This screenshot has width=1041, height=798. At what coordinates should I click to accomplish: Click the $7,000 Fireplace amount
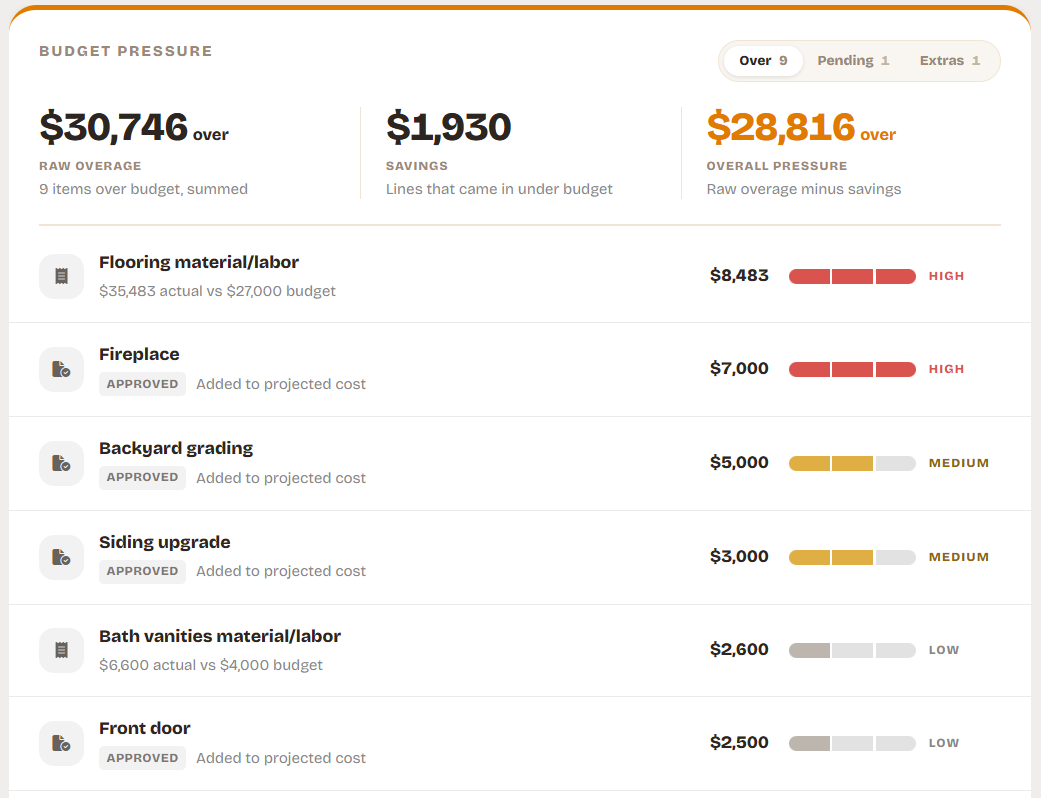click(x=739, y=368)
